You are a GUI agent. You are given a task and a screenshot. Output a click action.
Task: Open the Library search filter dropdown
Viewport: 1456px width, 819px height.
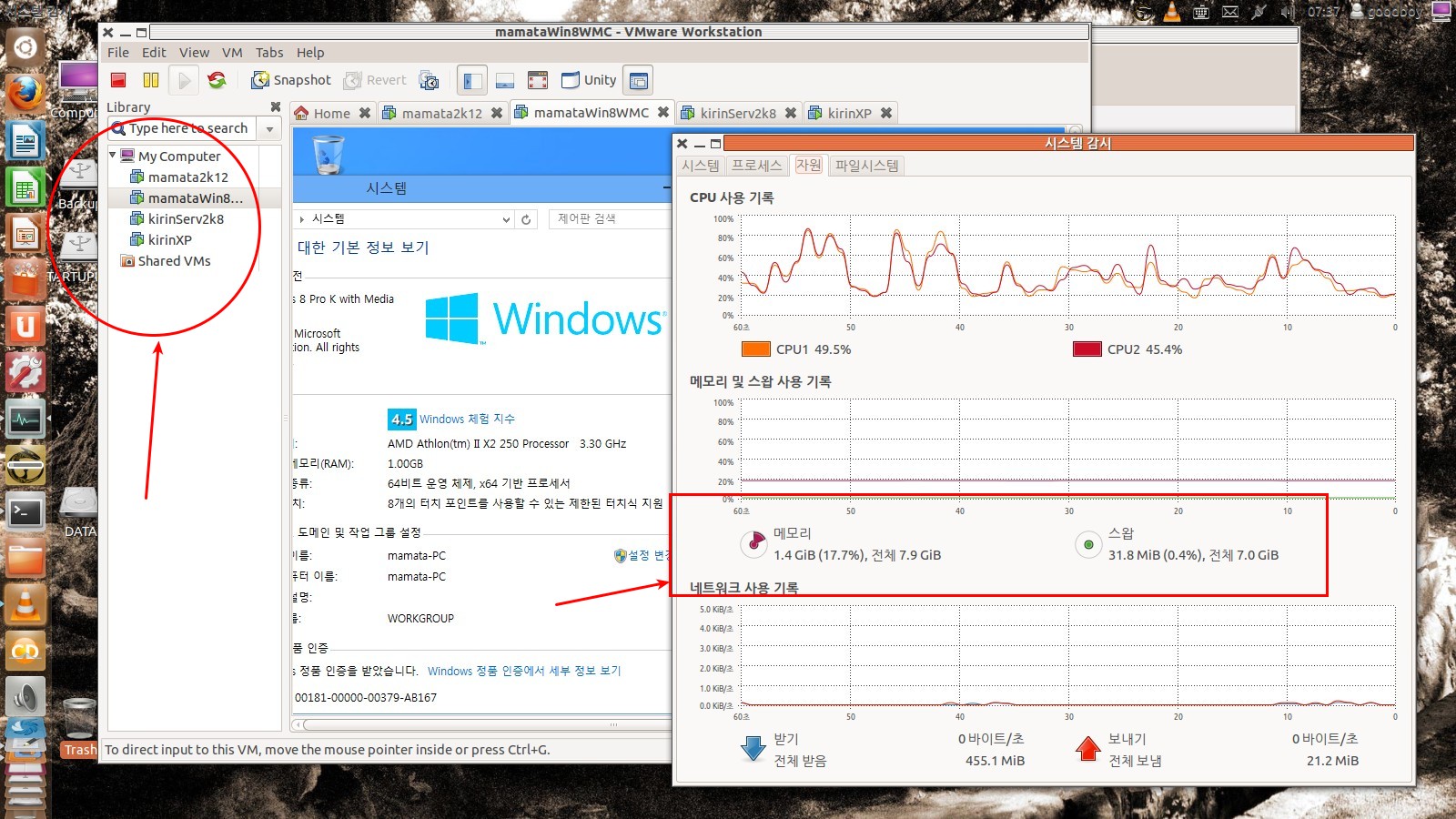click(269, 129)
